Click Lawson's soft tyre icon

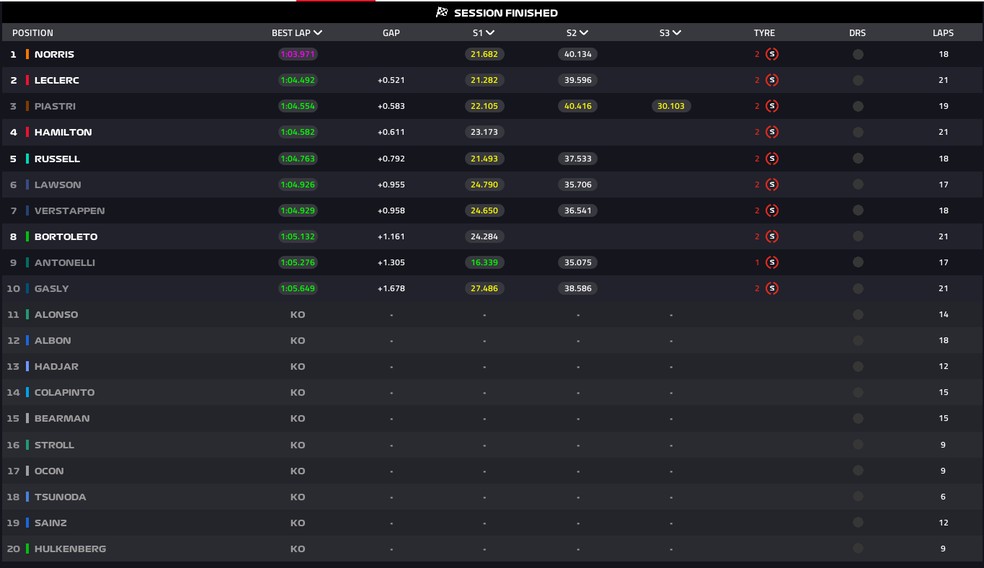click(772, 185)
